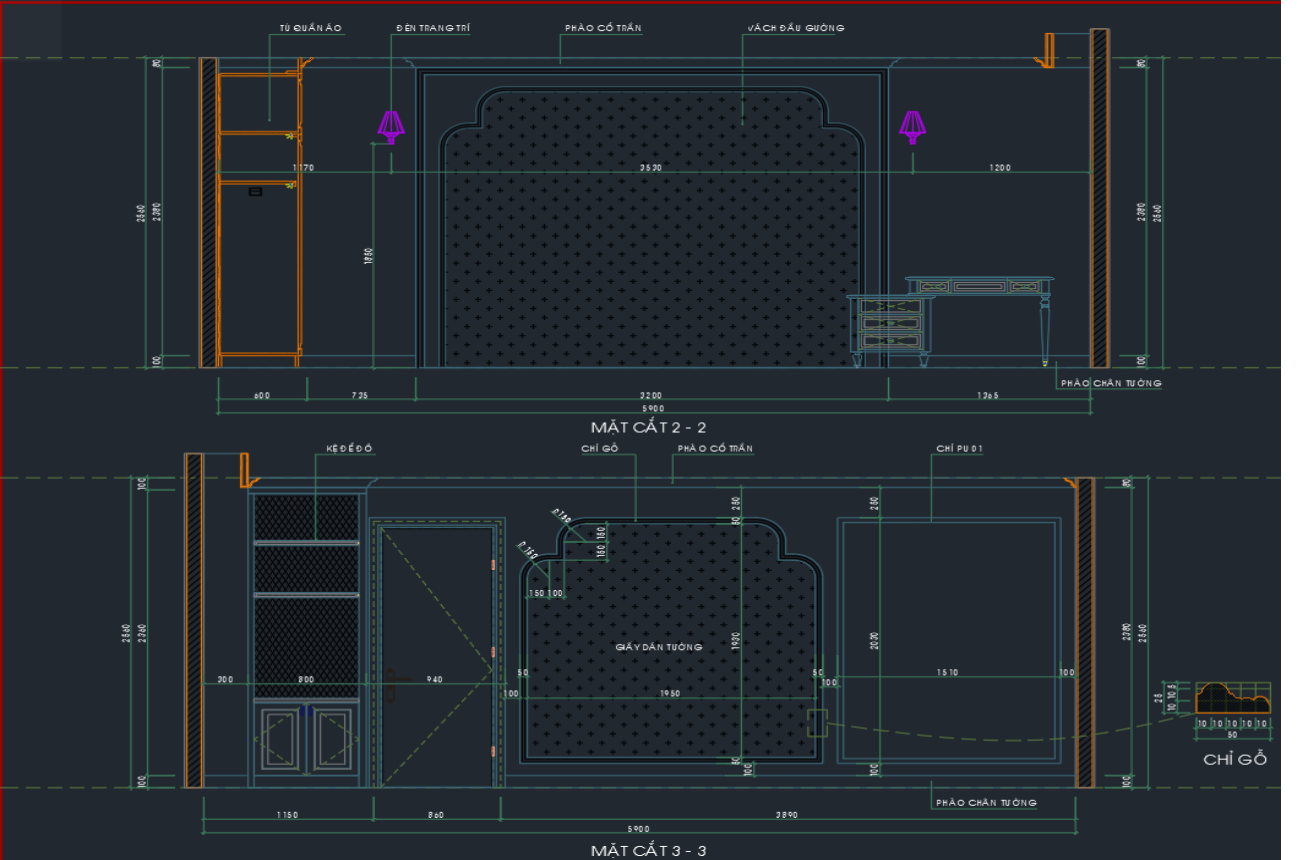This screenshot has height=860, width=1297.
Task: Click the TỦ QUẦN ÁO leader label
Action: pos(311,28)
